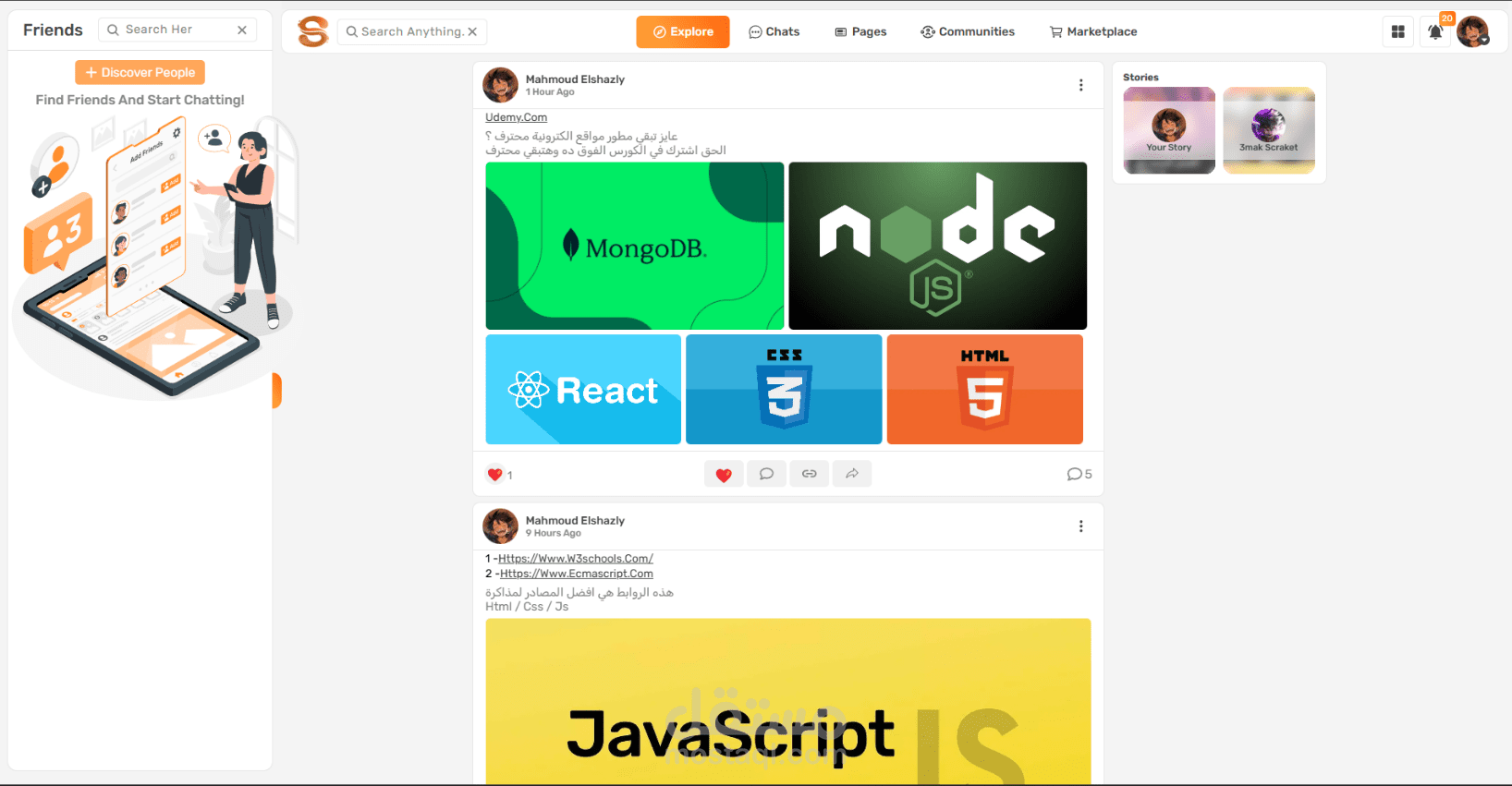Open the comments counter showing 5
1512x786 pixels.
(x=1079, y=474)
